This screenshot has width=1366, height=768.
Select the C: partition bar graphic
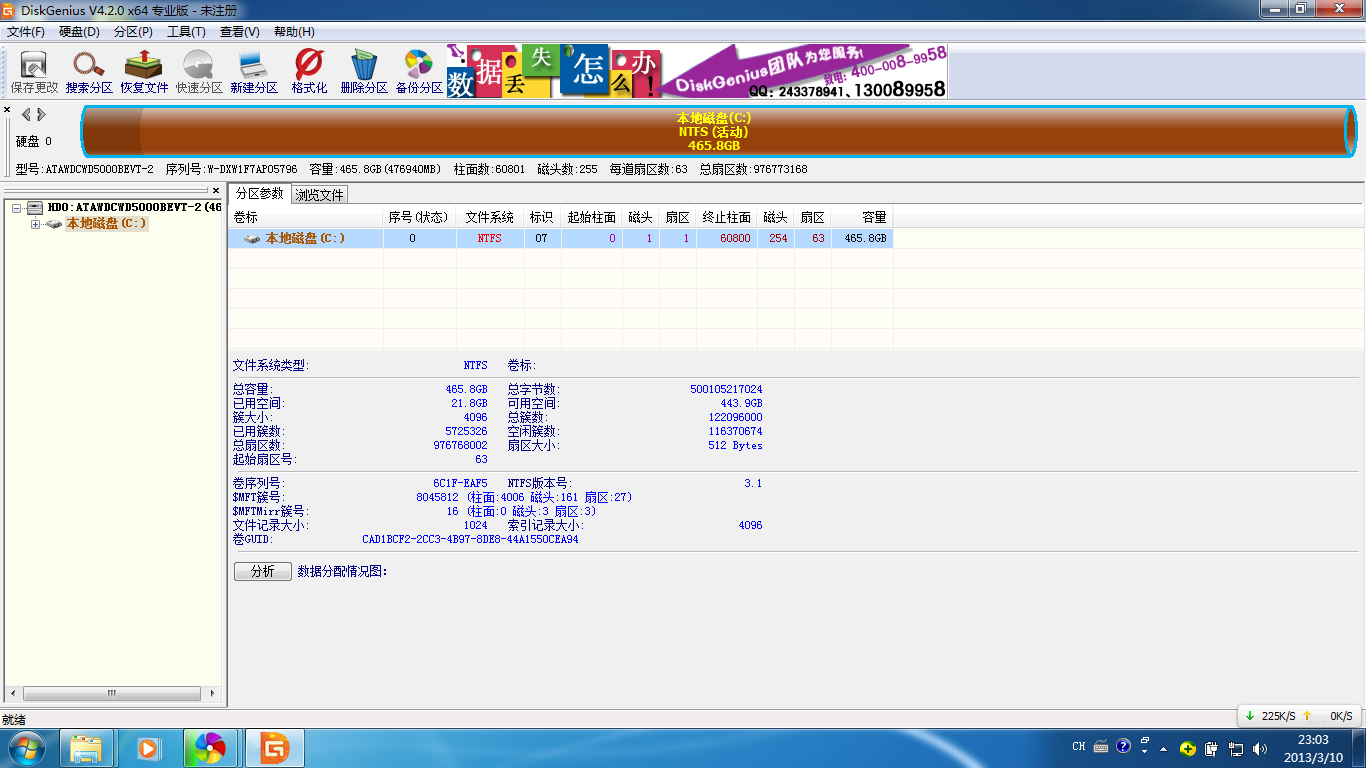[719, 131]
